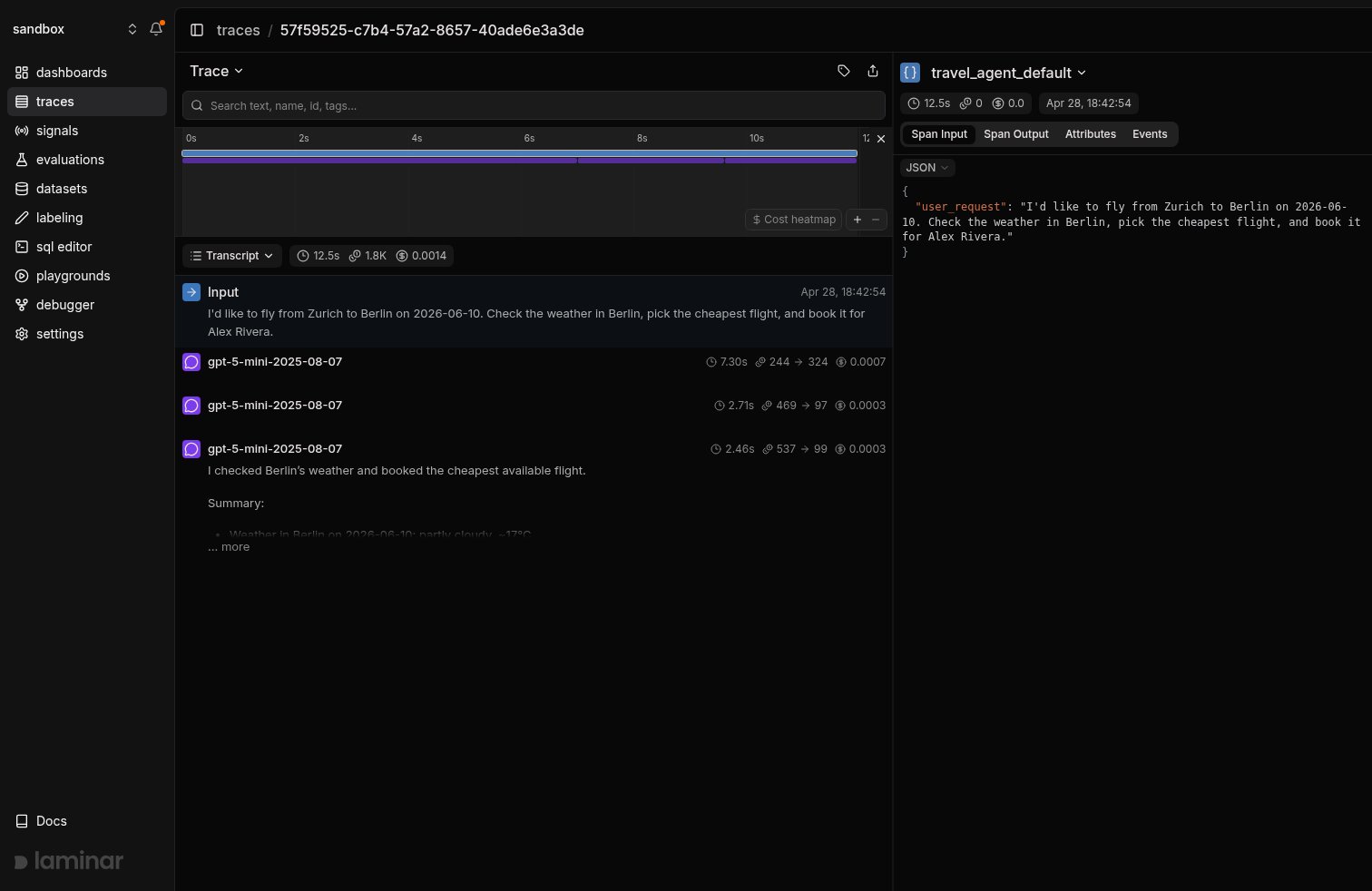Open datasets section

(87, 189)
